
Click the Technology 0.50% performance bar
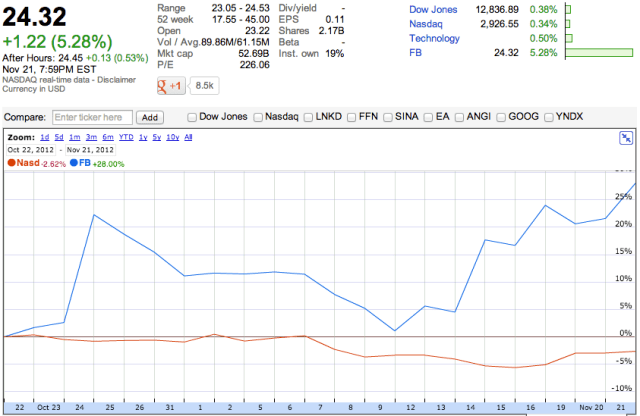569,38
